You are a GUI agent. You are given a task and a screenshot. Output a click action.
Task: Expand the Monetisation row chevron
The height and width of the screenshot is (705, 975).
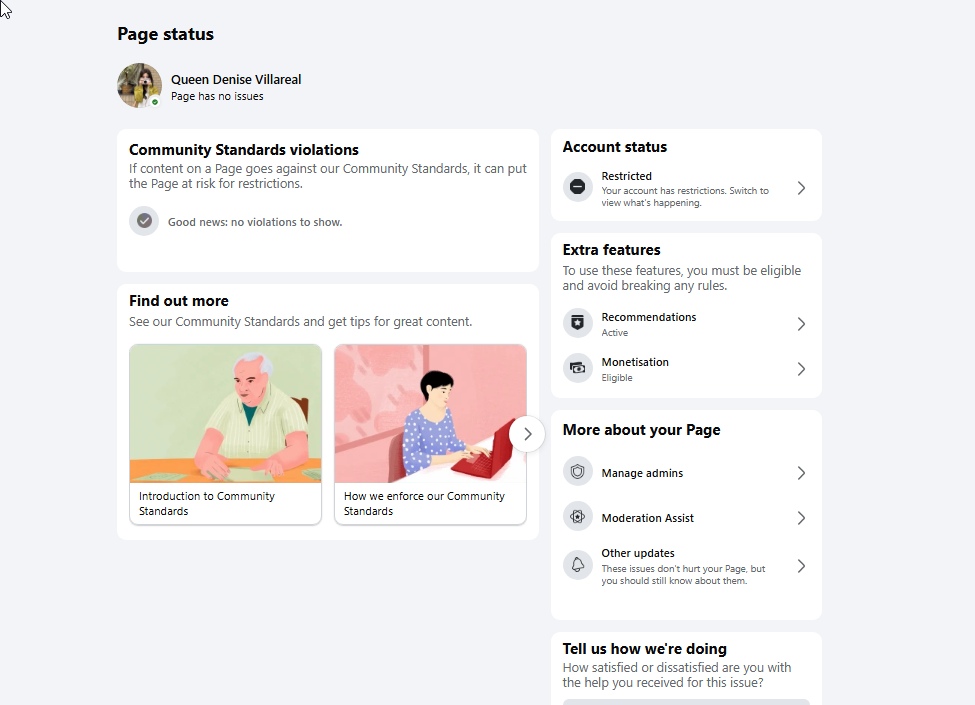(x=802, y=369)
